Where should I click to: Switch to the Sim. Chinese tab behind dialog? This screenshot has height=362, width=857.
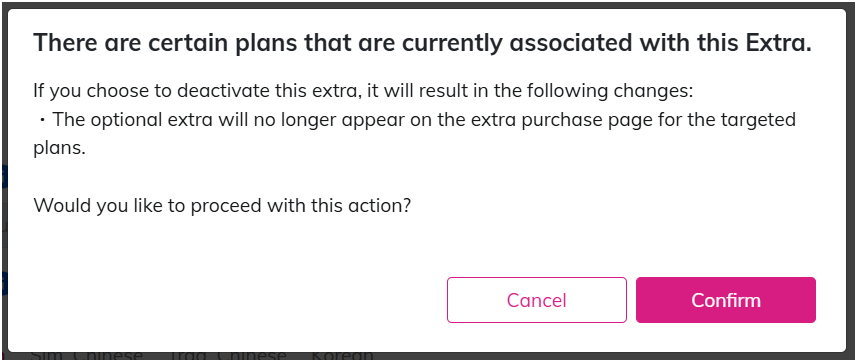pyautogui.click(x=86, y=356)
